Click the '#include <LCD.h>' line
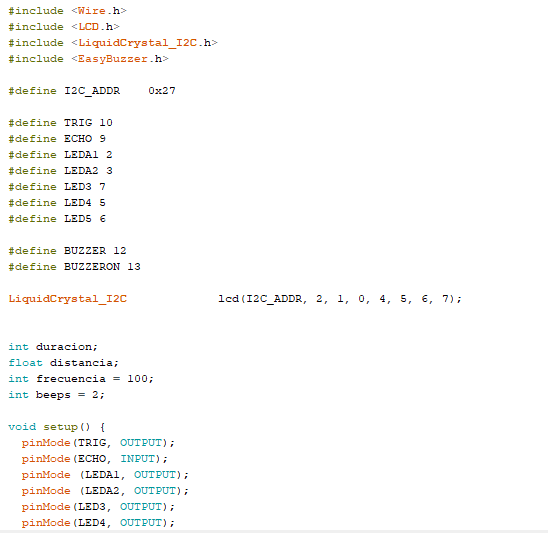Screen dimensions: 548x533 coord(64,27)
